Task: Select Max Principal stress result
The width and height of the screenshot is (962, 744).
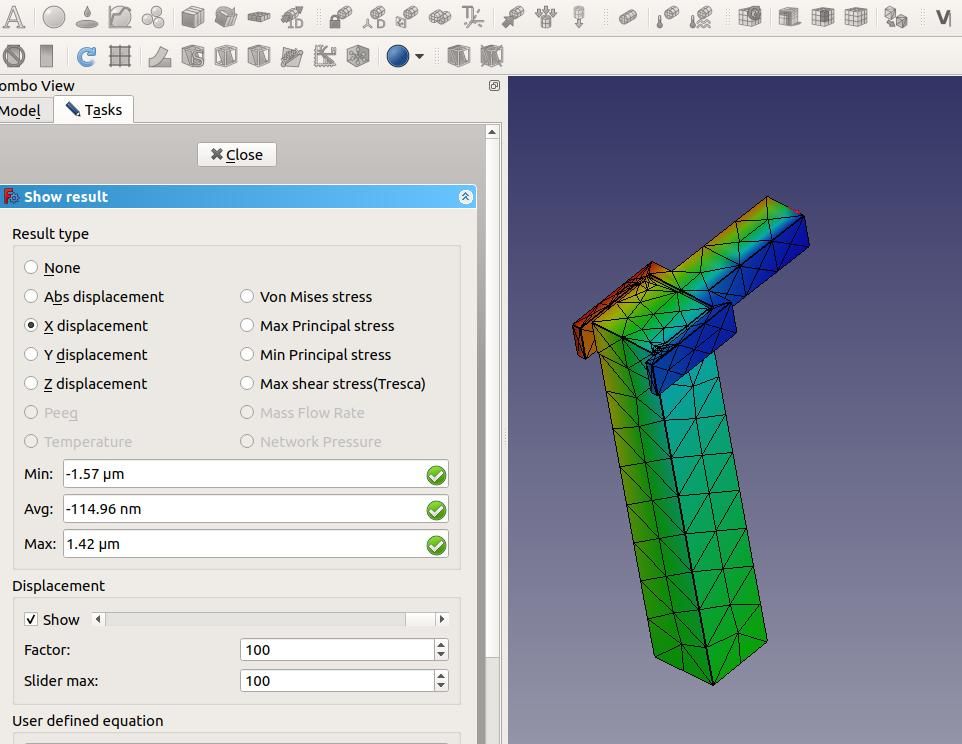Action: [x=317, y=325]
